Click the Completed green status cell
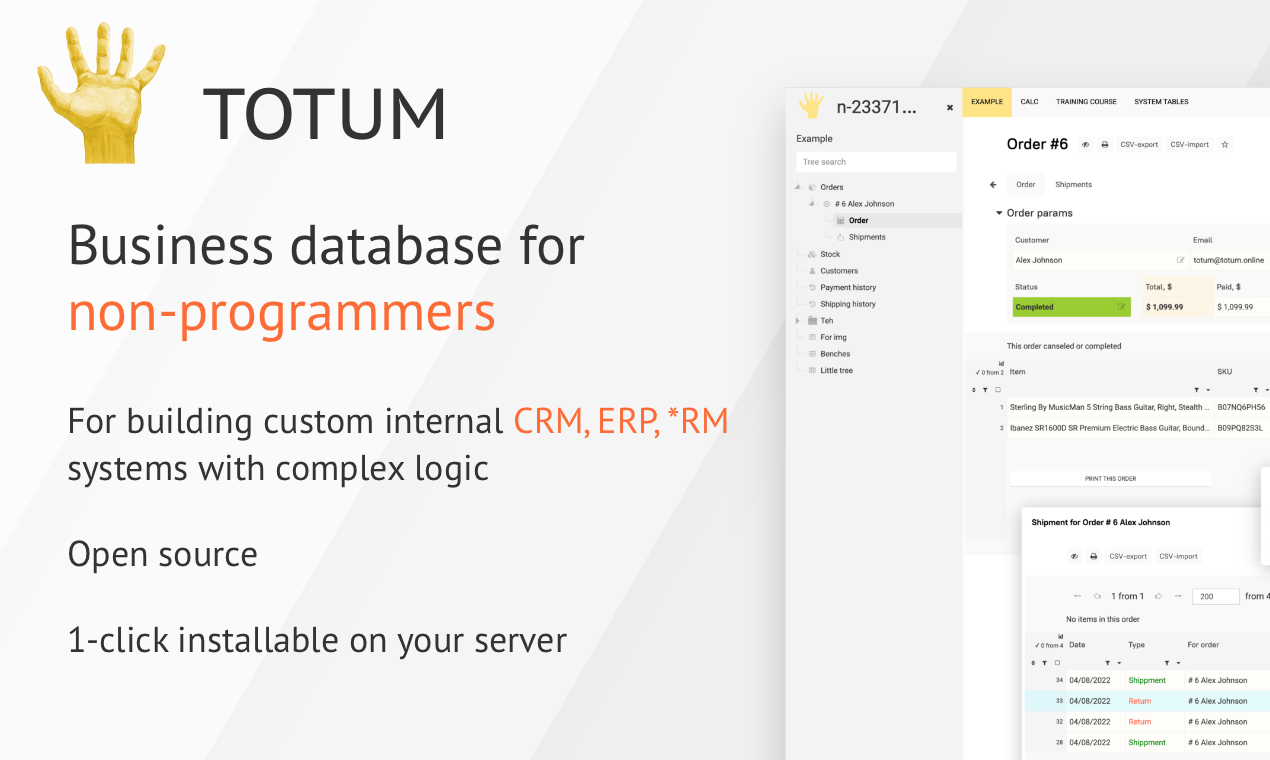 [1072, 307]
